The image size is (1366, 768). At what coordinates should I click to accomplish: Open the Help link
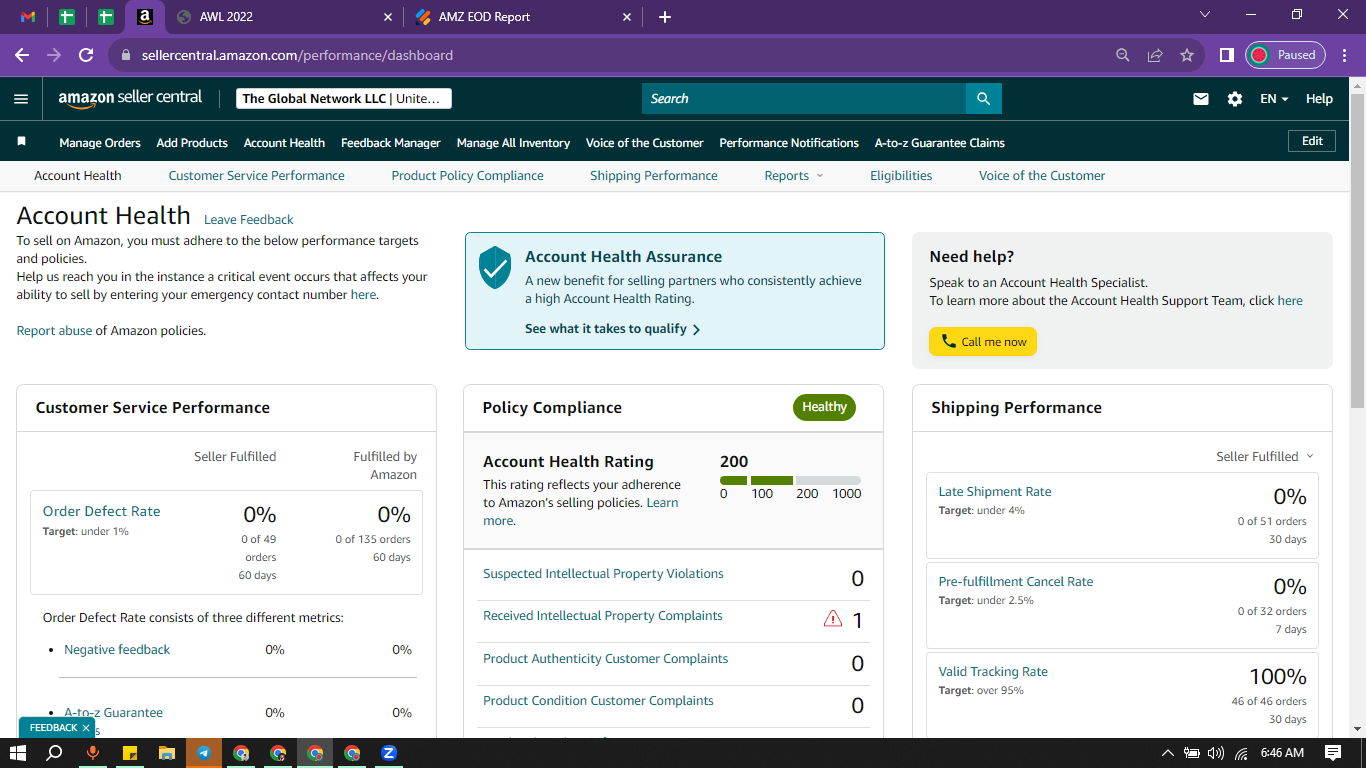(1319, 99)
